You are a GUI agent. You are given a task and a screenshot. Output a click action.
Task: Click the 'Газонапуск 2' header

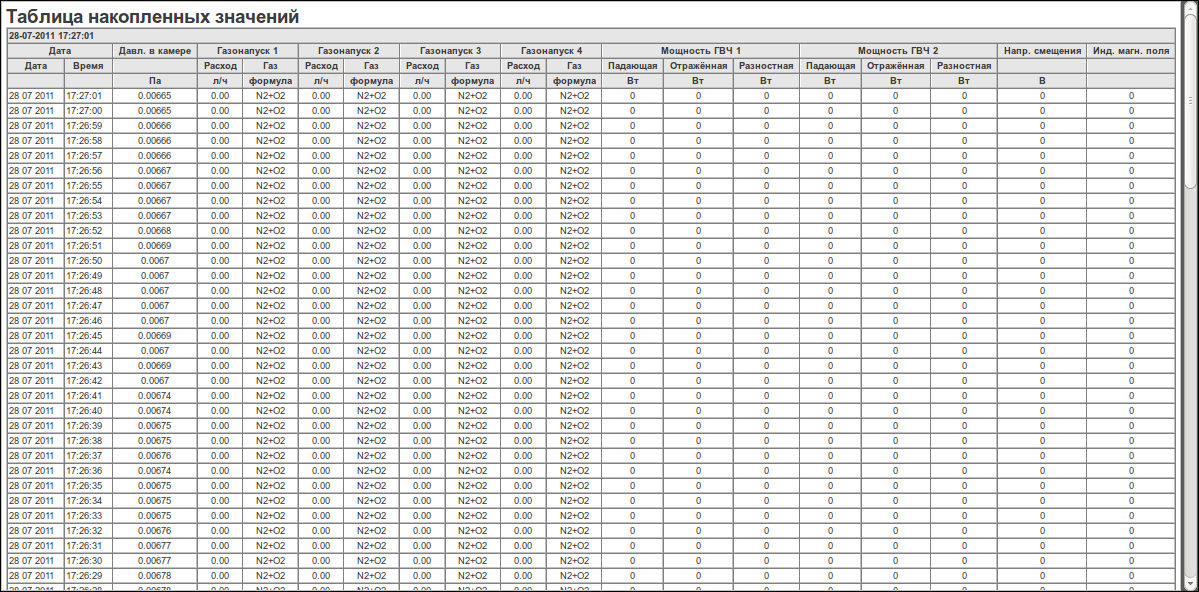coord(348,50)
